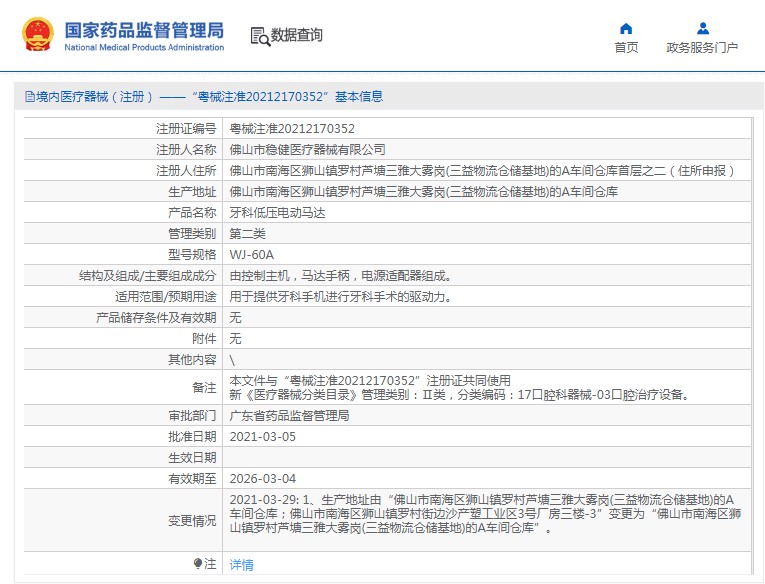The width and height of the screenshot is (765, 584).
Task: Open the 详情 link
Action: [242, 564]
